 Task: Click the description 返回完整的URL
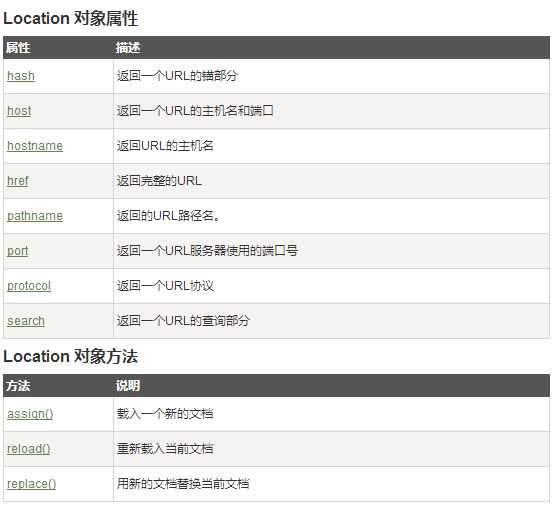click(159, 181)
